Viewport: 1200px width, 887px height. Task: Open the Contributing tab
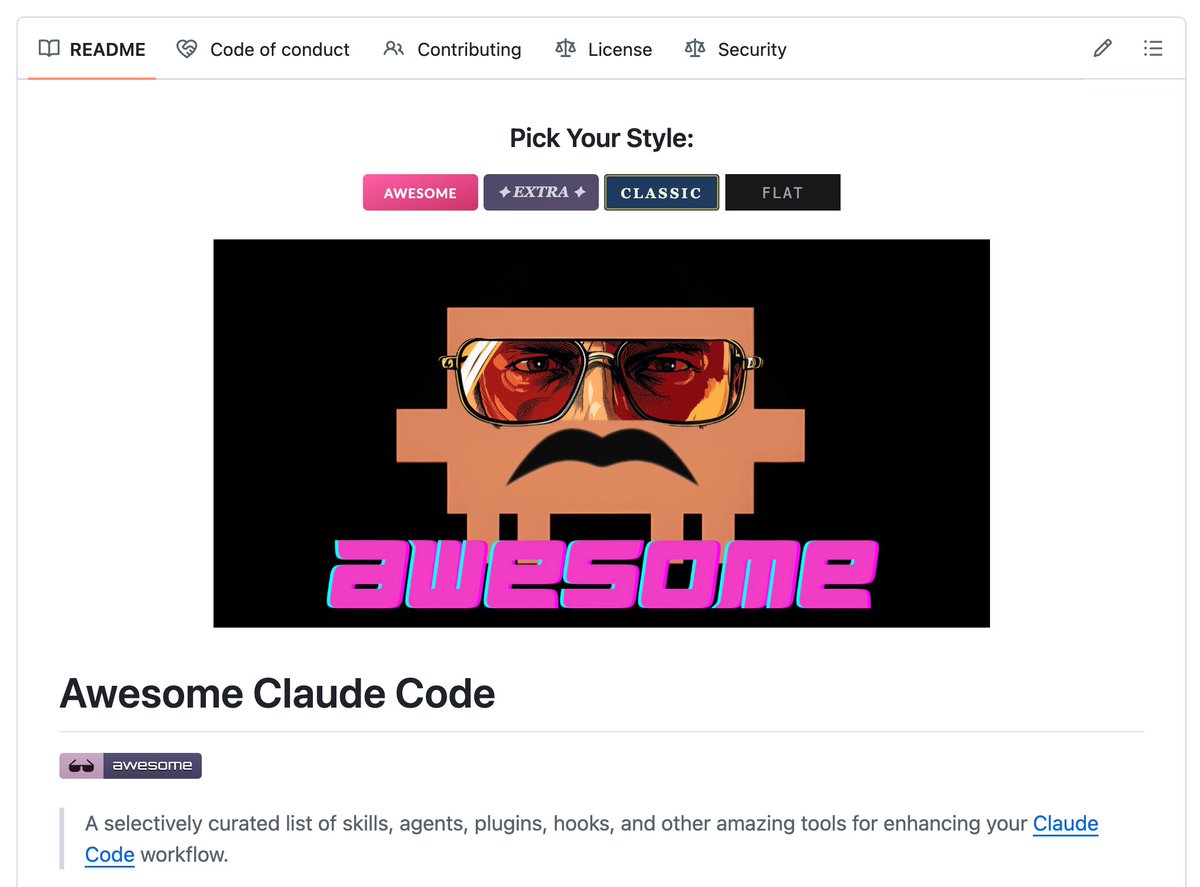pos(452,49)
